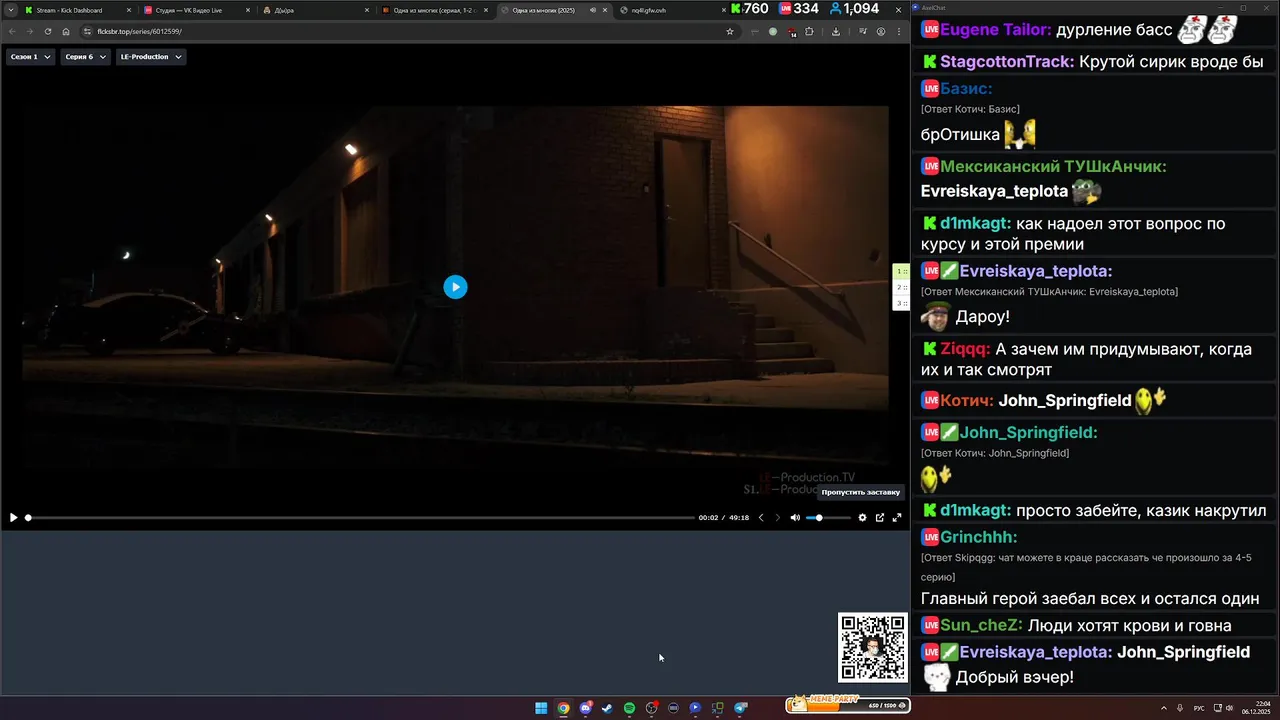Adjust the player volume slider
Image resolution: width=1280 pixels, height=720 pixels.
(x=828, y=517)
